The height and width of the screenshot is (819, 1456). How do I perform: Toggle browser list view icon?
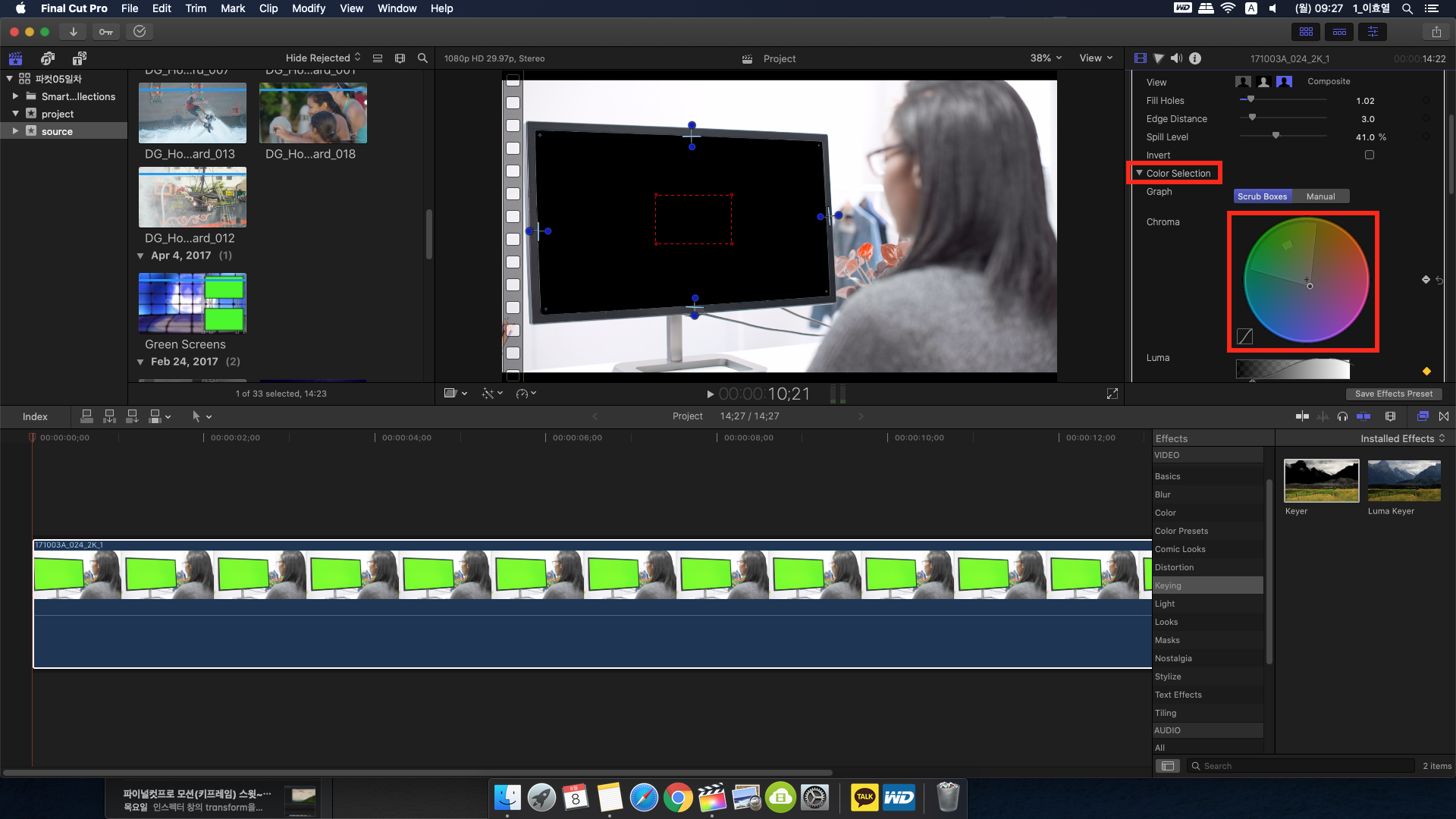pyautogui.click(x=378, y=58)
